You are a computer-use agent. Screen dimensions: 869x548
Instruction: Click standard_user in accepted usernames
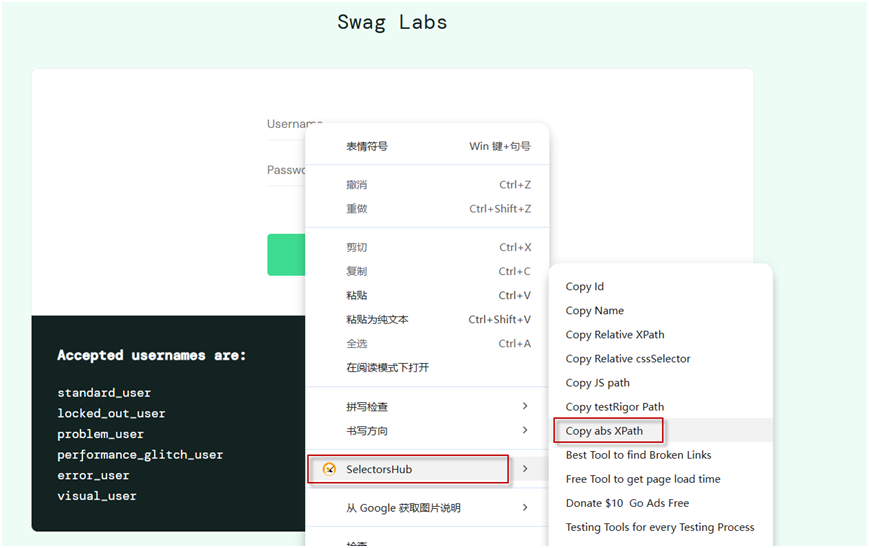click(x=104, y=393)
